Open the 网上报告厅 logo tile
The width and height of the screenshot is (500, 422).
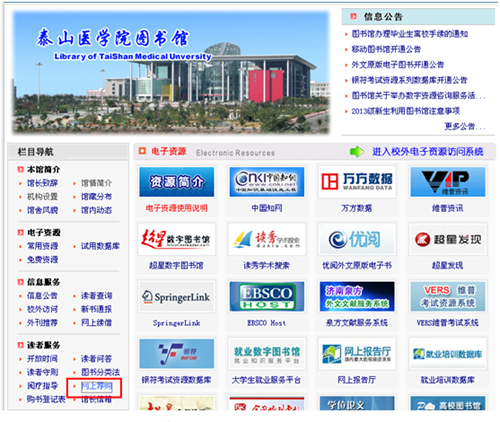[x=357, y=354]
